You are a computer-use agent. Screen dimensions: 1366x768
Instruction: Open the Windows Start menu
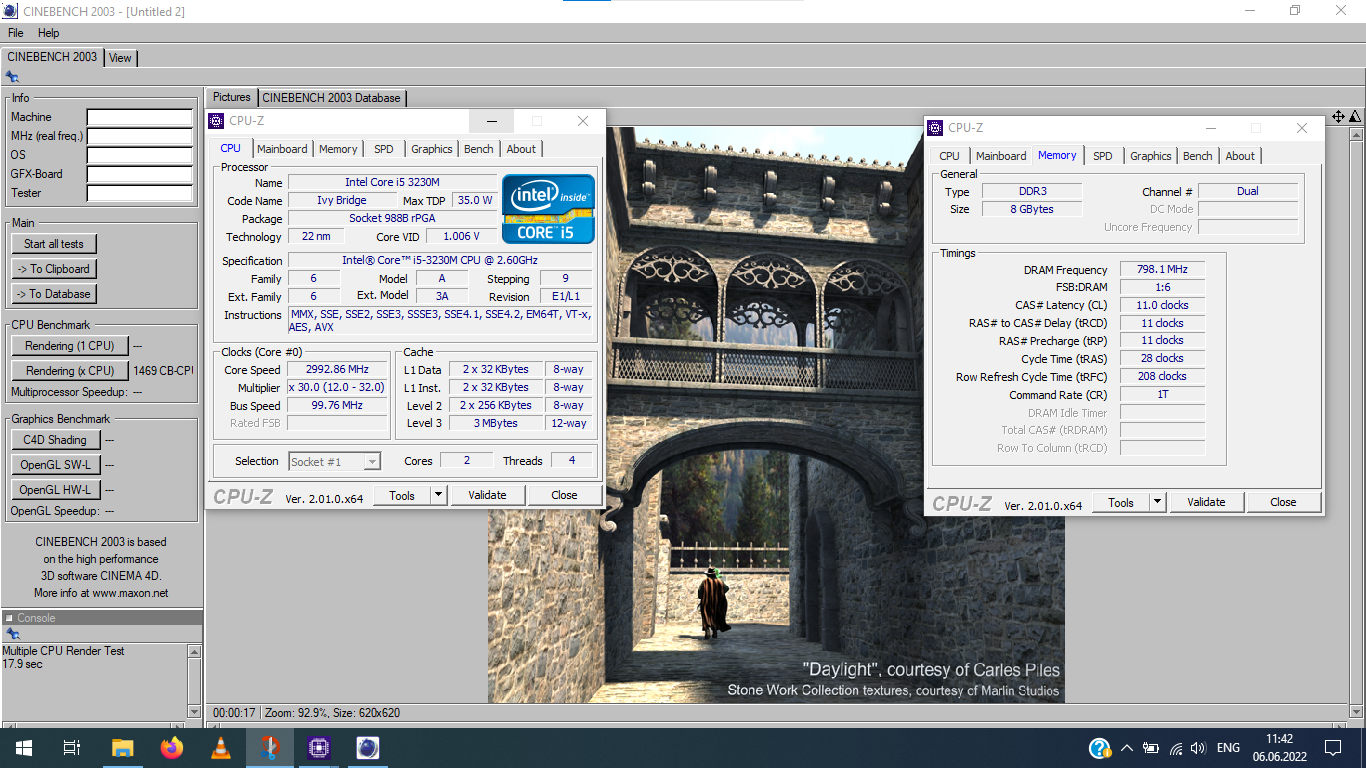[x=22, y=747]
